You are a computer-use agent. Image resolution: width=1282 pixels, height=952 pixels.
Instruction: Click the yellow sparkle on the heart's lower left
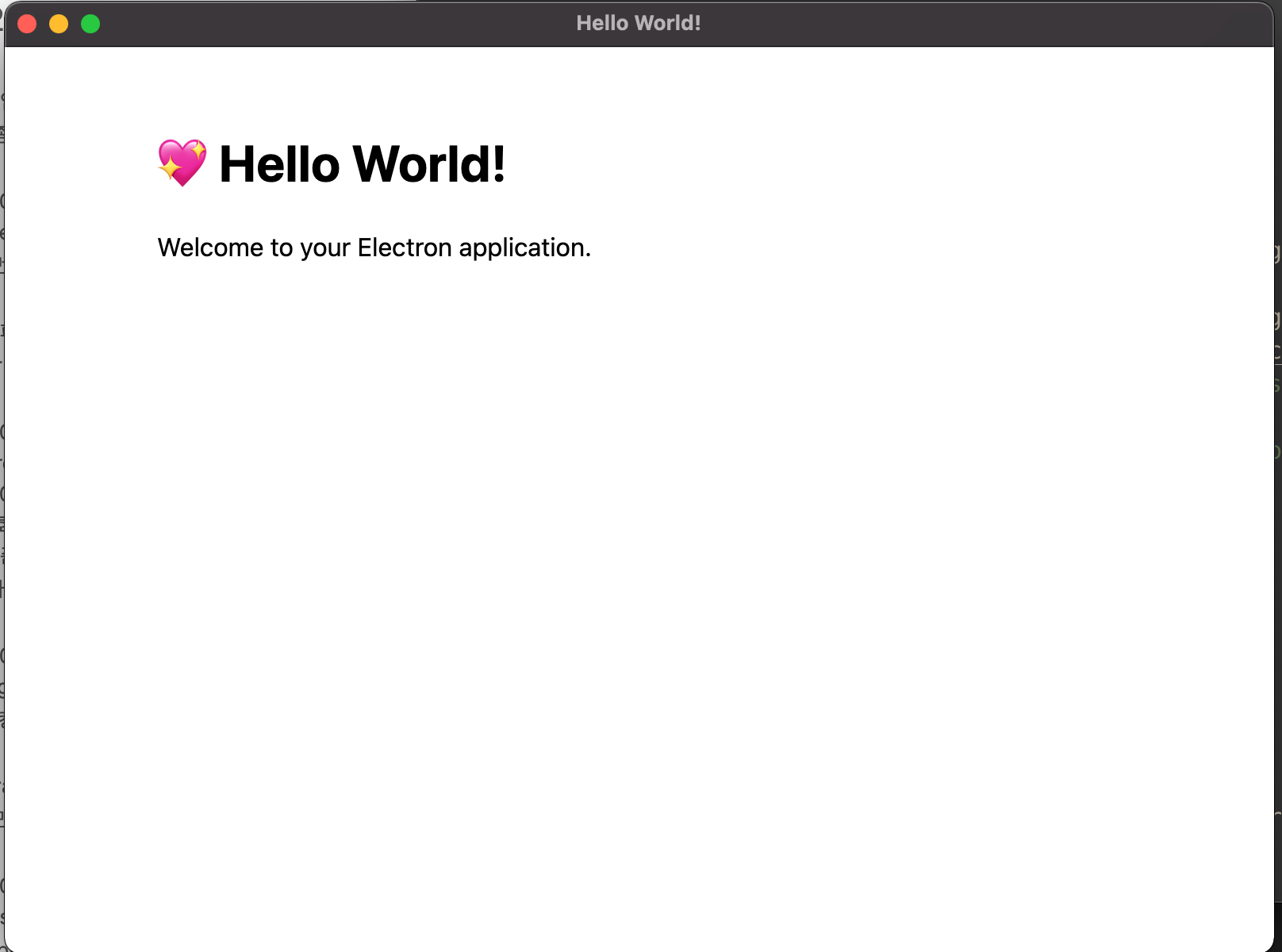(x=169, y=168)
